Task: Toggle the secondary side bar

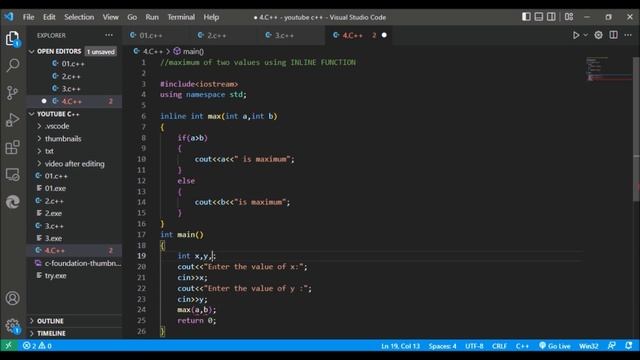Action: tap(551, 17)
